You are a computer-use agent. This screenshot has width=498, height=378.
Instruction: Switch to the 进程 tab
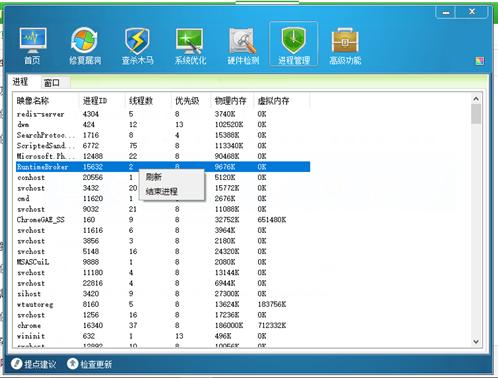click(20, 82)
